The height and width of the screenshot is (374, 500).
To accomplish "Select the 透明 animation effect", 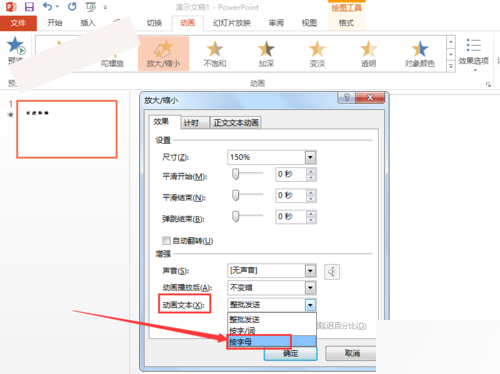I will (x=368, y=54).
